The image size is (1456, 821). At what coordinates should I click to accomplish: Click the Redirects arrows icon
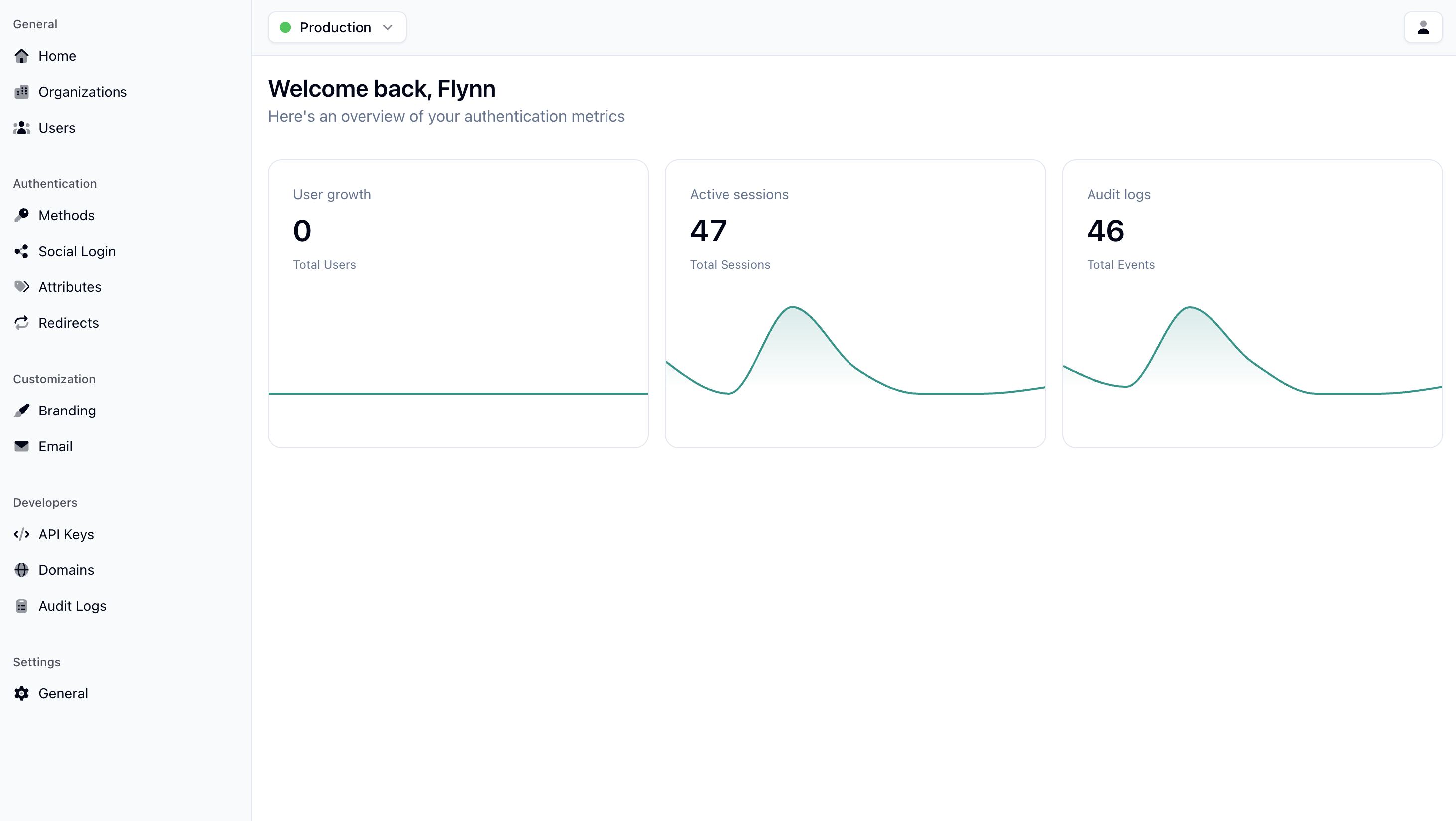(21, 323)
